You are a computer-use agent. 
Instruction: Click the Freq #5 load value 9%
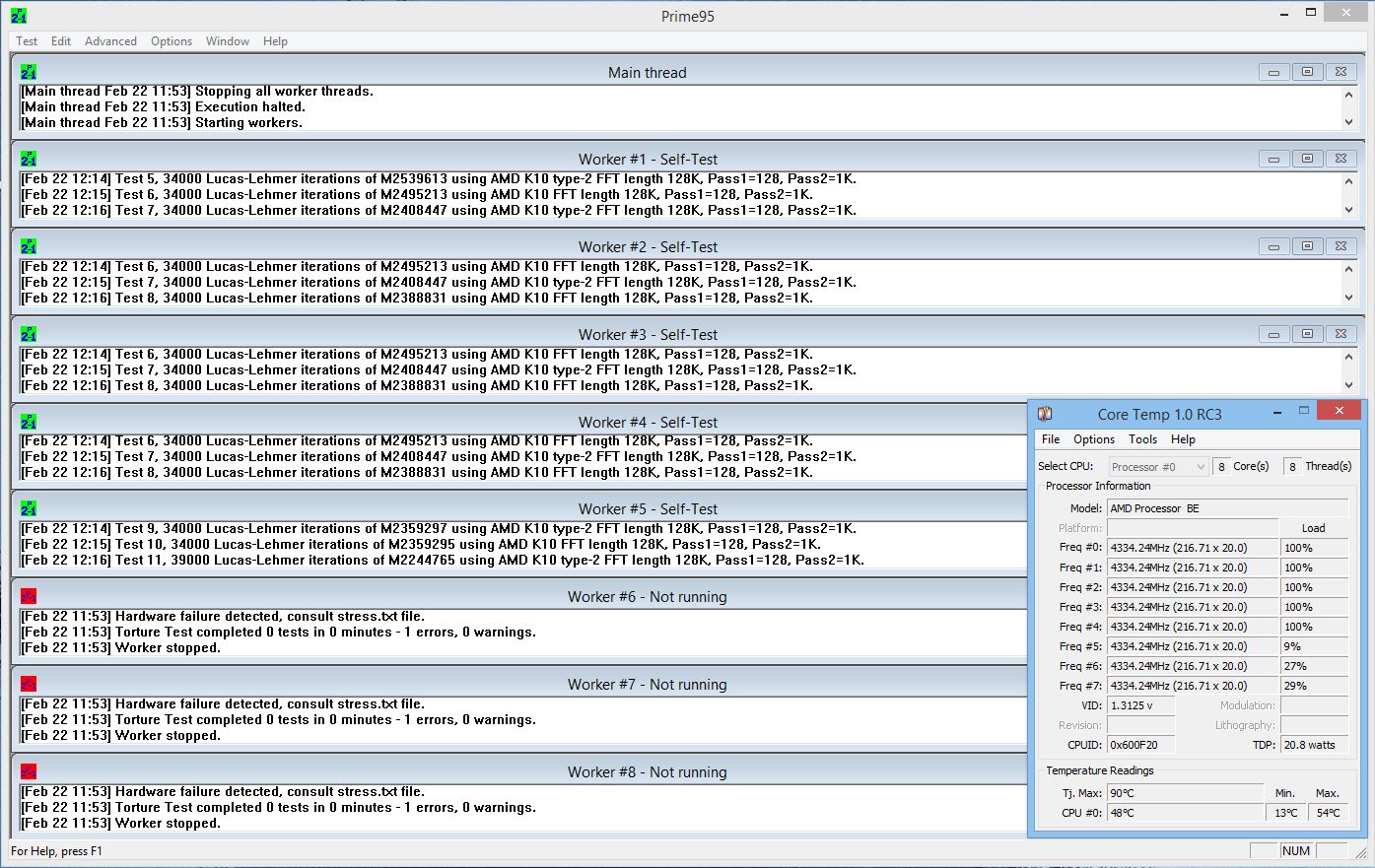pos(1314,646)
